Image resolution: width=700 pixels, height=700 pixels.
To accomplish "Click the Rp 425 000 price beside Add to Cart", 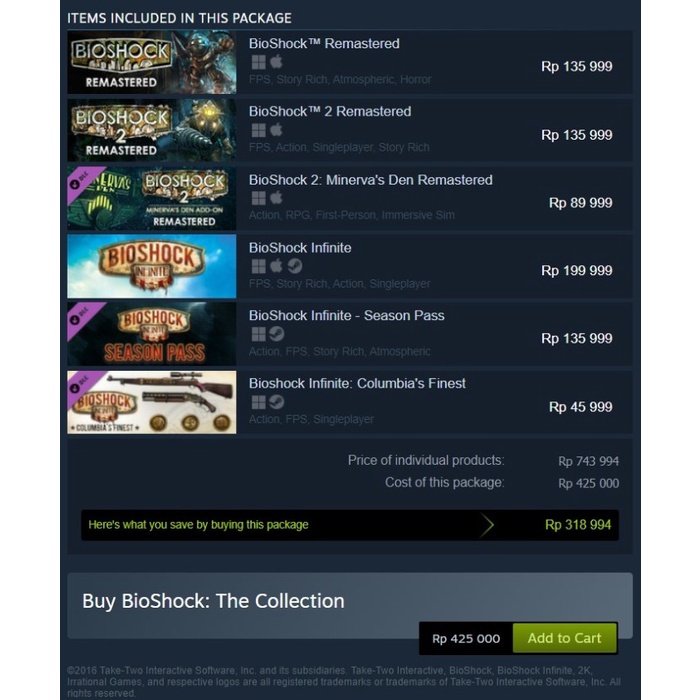I will [x=466, y=639].
